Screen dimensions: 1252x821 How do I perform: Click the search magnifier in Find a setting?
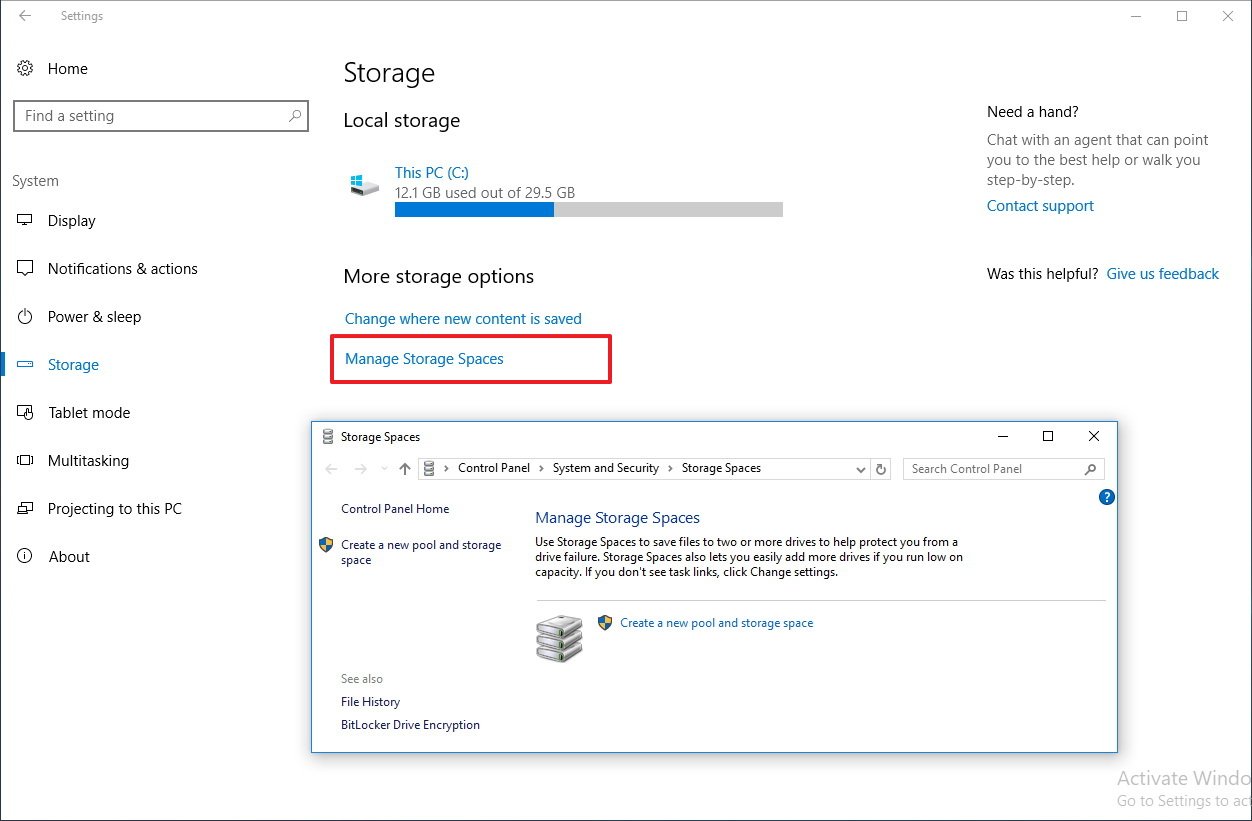pyautogui.click(x=294, y=116)
